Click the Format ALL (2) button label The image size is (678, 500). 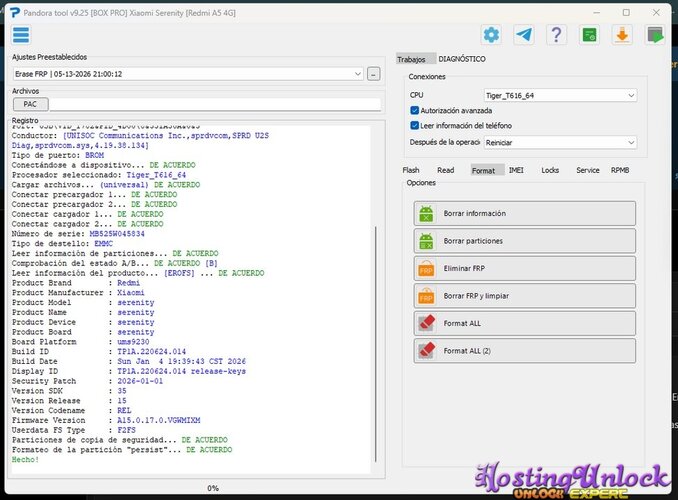pyautogui.click(x=467, y=351)
